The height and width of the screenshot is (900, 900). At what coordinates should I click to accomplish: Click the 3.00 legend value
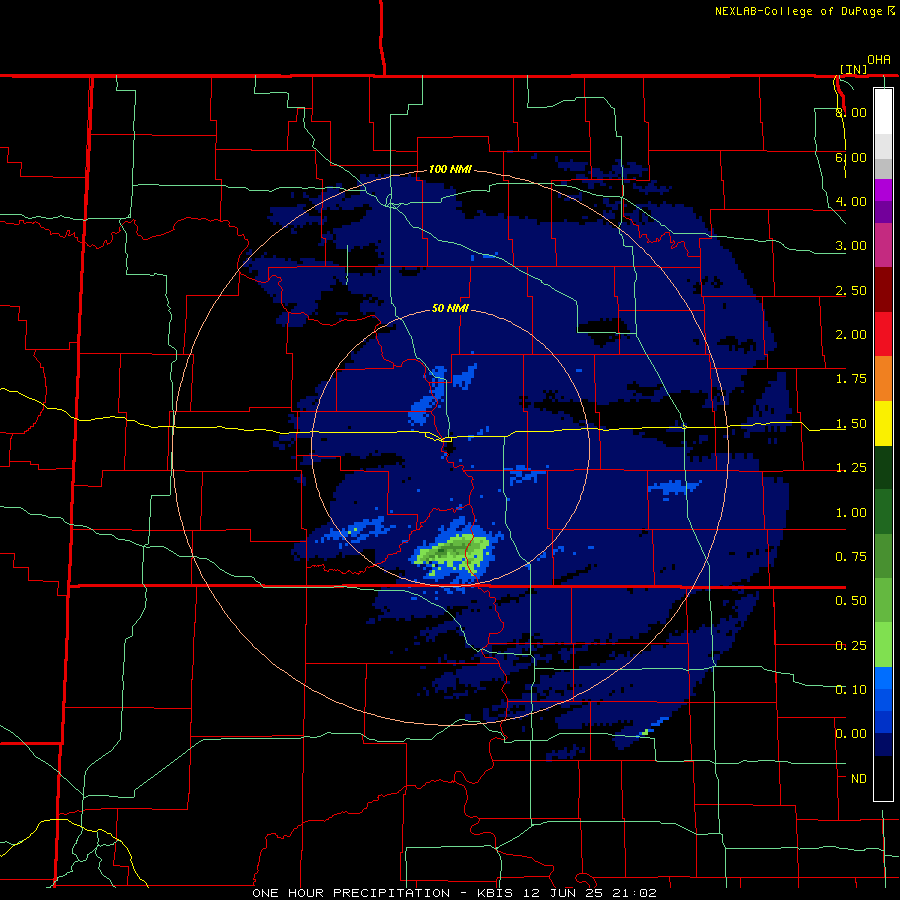coord(851,246)
